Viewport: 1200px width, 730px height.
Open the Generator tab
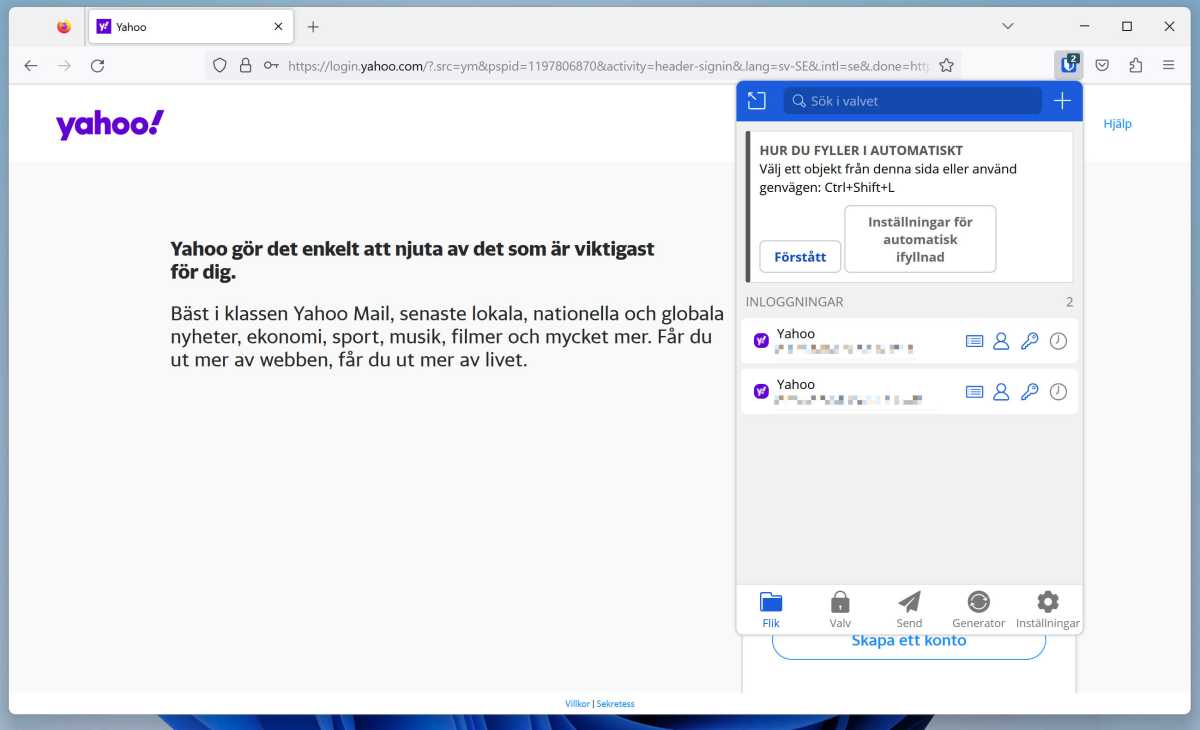pyautogui.click(x=978, y=610)
